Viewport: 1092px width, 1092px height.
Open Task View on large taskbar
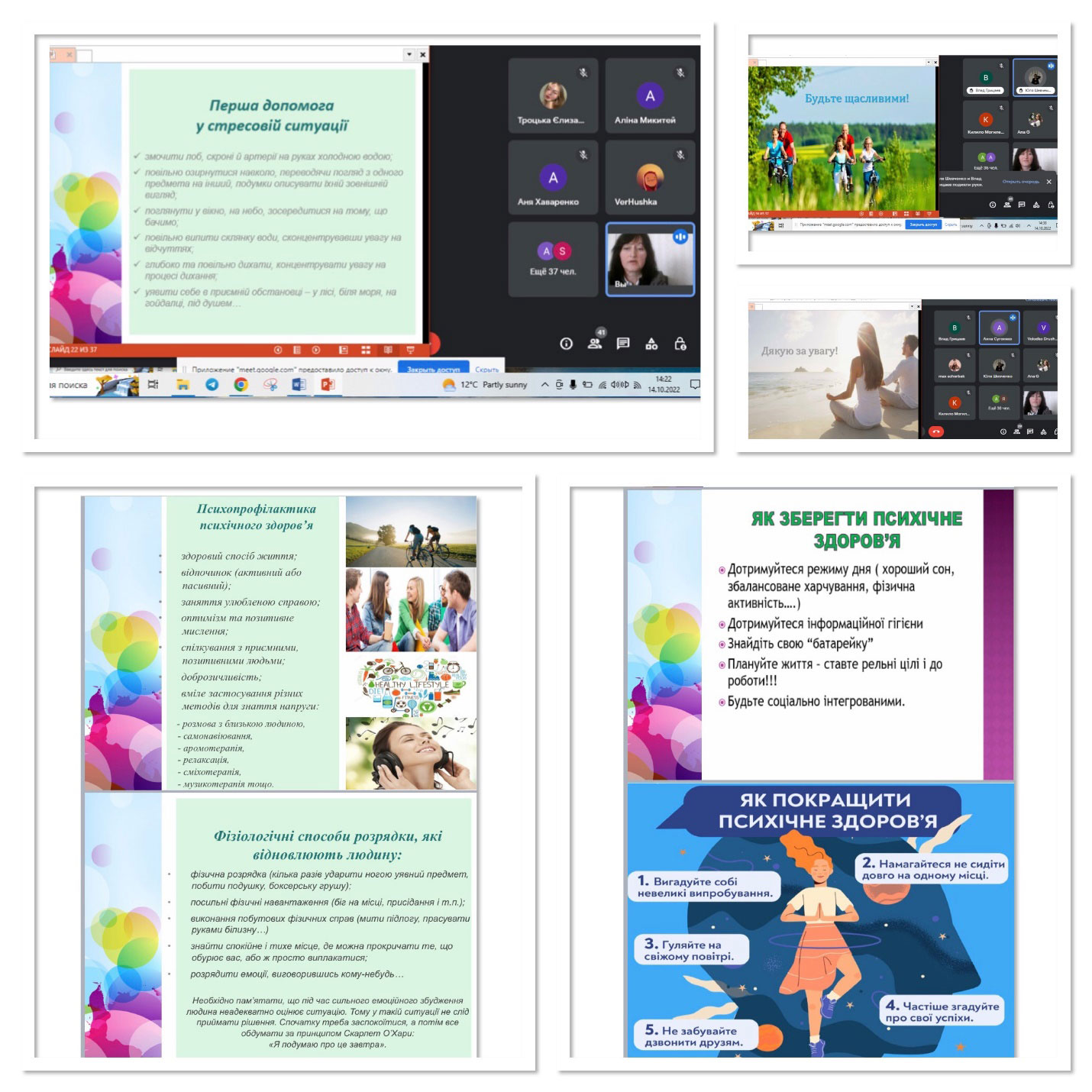click(x=153, y=385)
